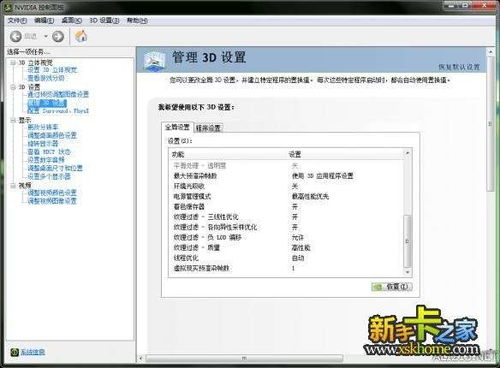
Task: Select the greyed 平滑处理 - 透明度 row
Action: point(287,166)
